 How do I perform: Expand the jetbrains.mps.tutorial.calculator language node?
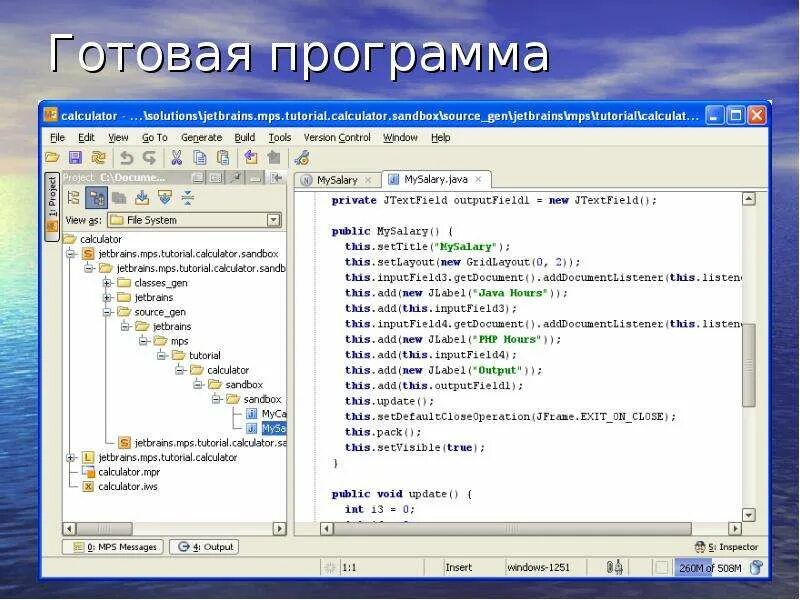71,458
